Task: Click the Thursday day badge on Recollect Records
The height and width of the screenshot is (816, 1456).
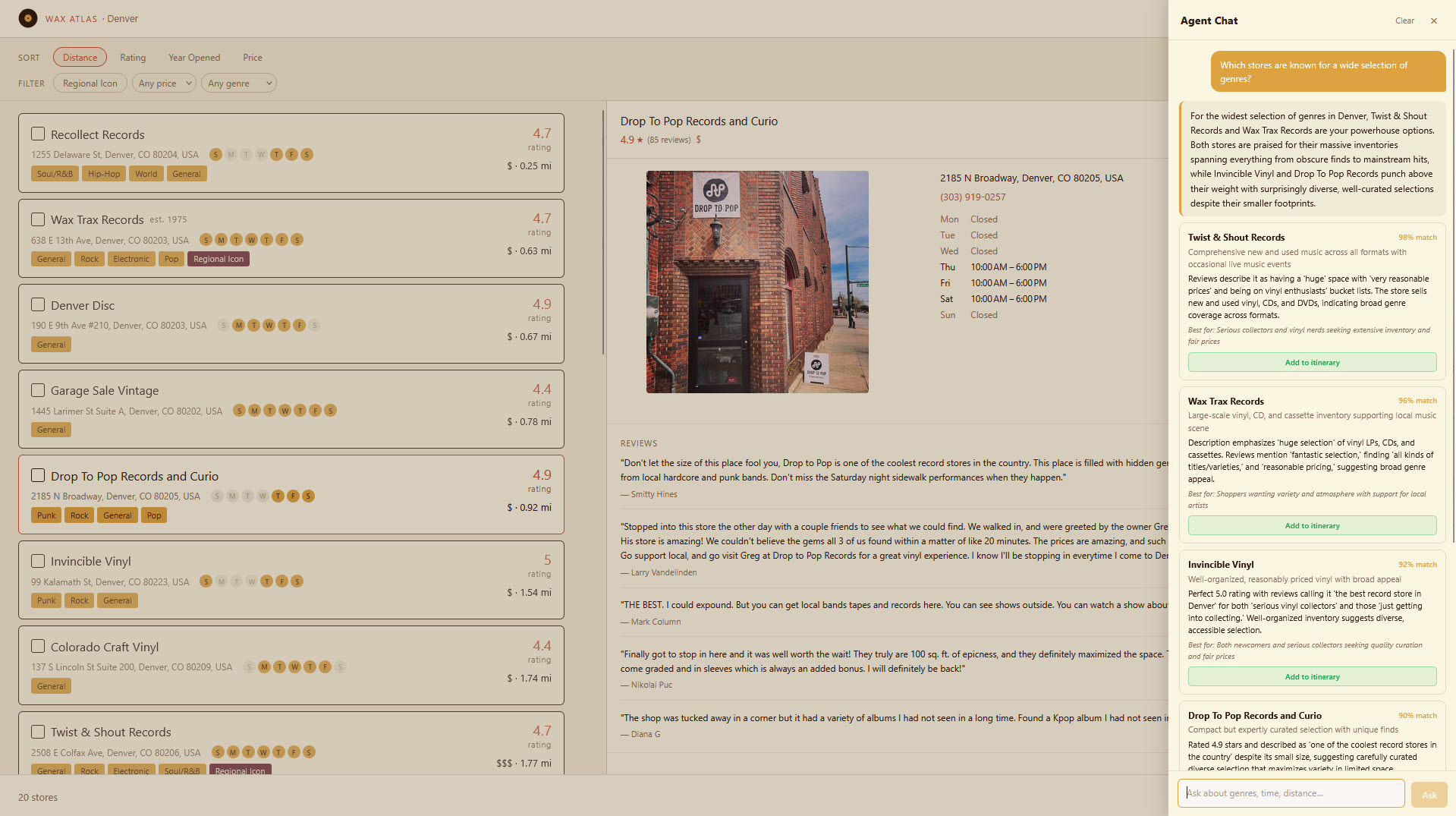Action: [276, 155]
